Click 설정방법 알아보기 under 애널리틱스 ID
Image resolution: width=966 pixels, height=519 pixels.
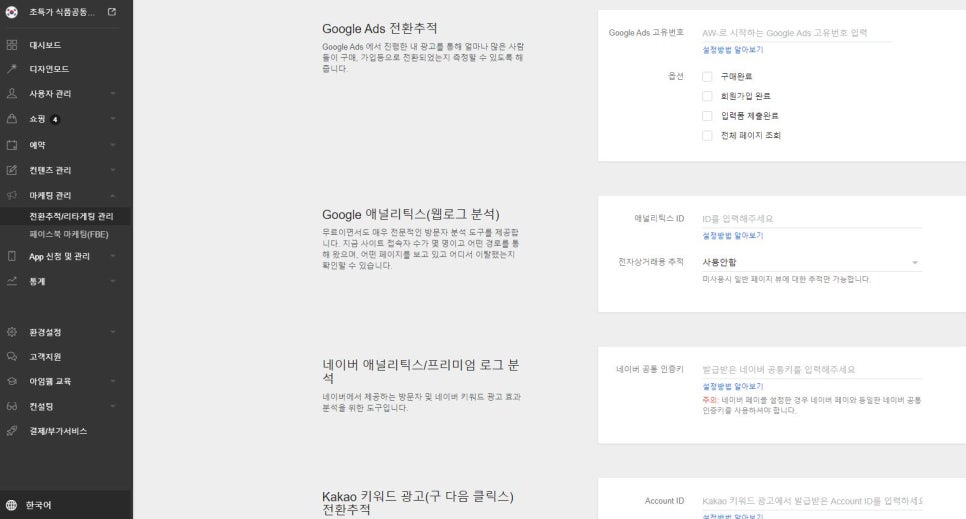[733, 235]
